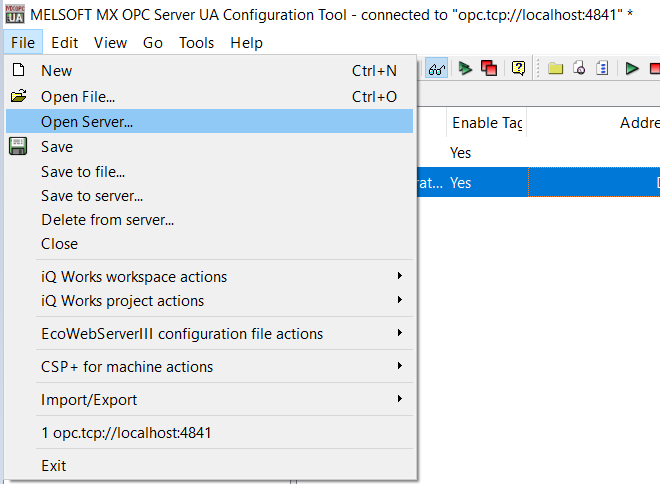This screenshot has height=484, width=660.
Task: Choose Save to file... entry
Action: 210,172
